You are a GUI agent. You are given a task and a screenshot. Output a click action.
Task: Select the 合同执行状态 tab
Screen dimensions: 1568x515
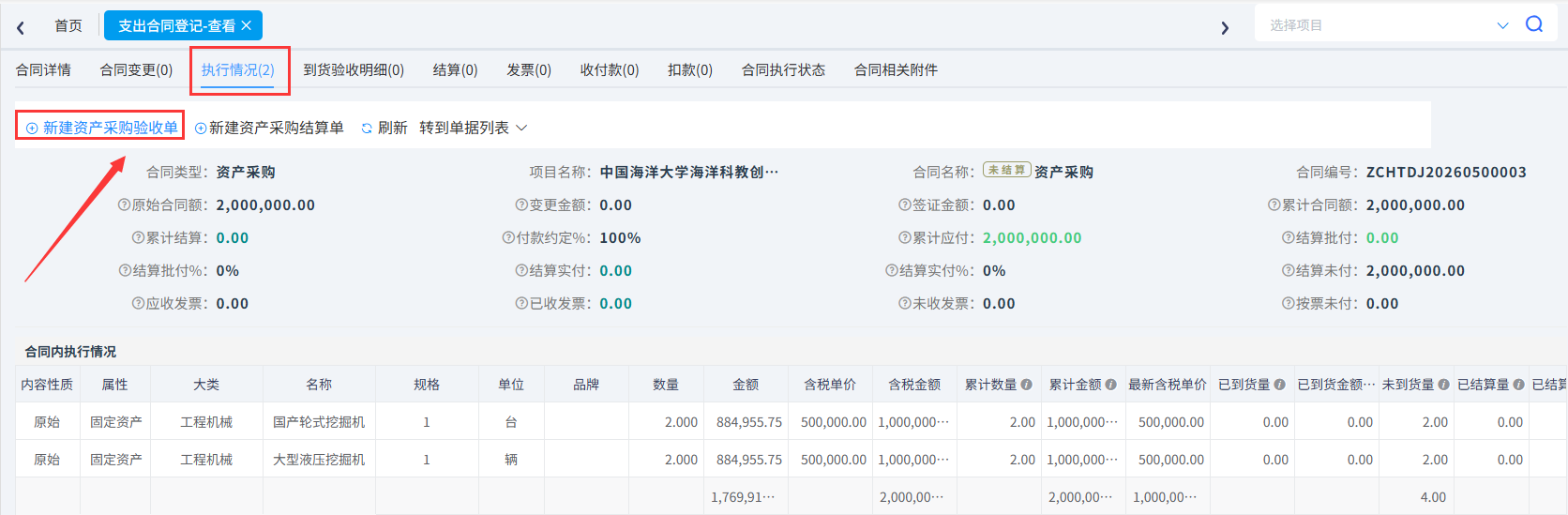784,69
